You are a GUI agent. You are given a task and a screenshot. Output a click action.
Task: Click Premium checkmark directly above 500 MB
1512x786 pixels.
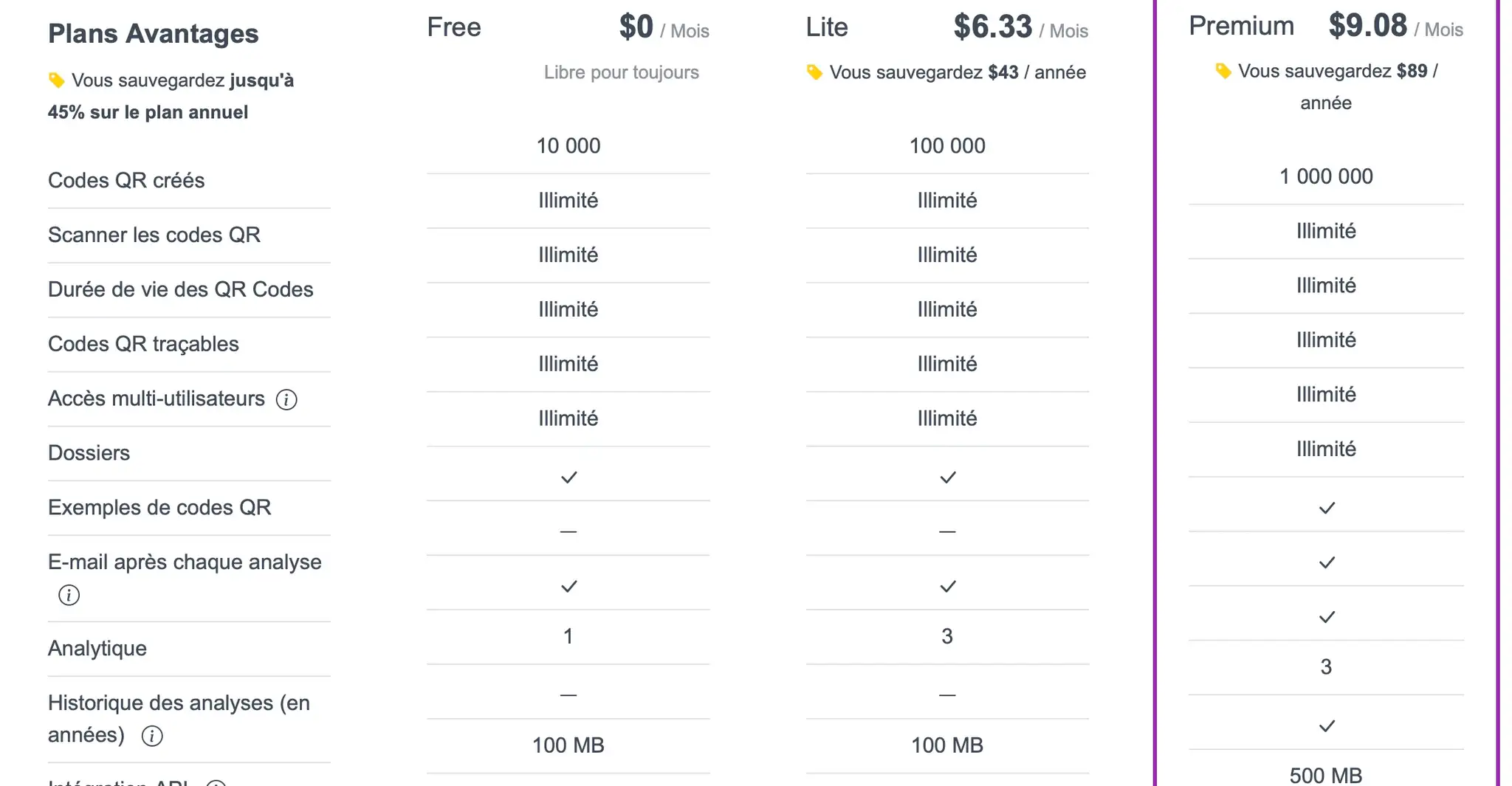pos(1327,726)
